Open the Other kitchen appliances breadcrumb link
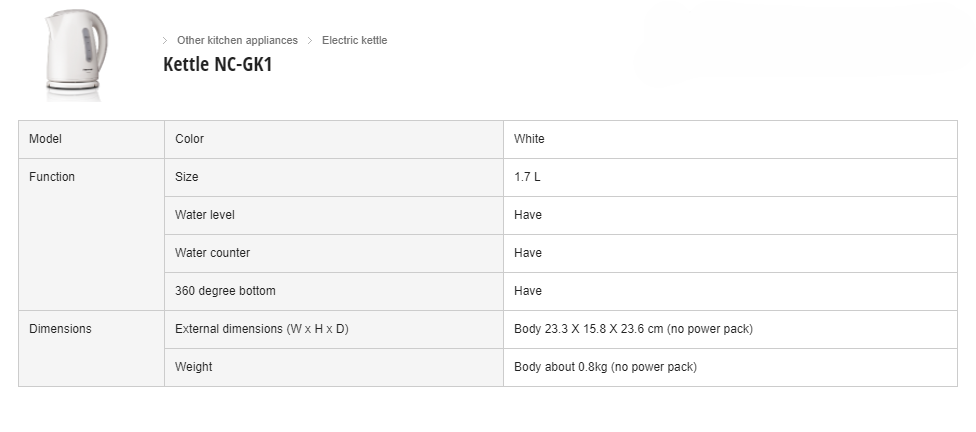Viewport: 976px width, 432px height. 237,40
